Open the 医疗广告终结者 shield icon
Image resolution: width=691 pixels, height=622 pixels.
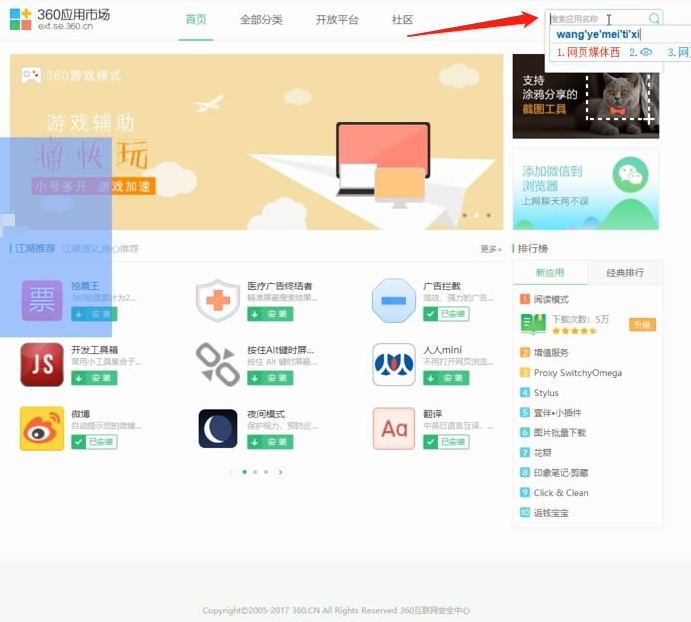218,300
